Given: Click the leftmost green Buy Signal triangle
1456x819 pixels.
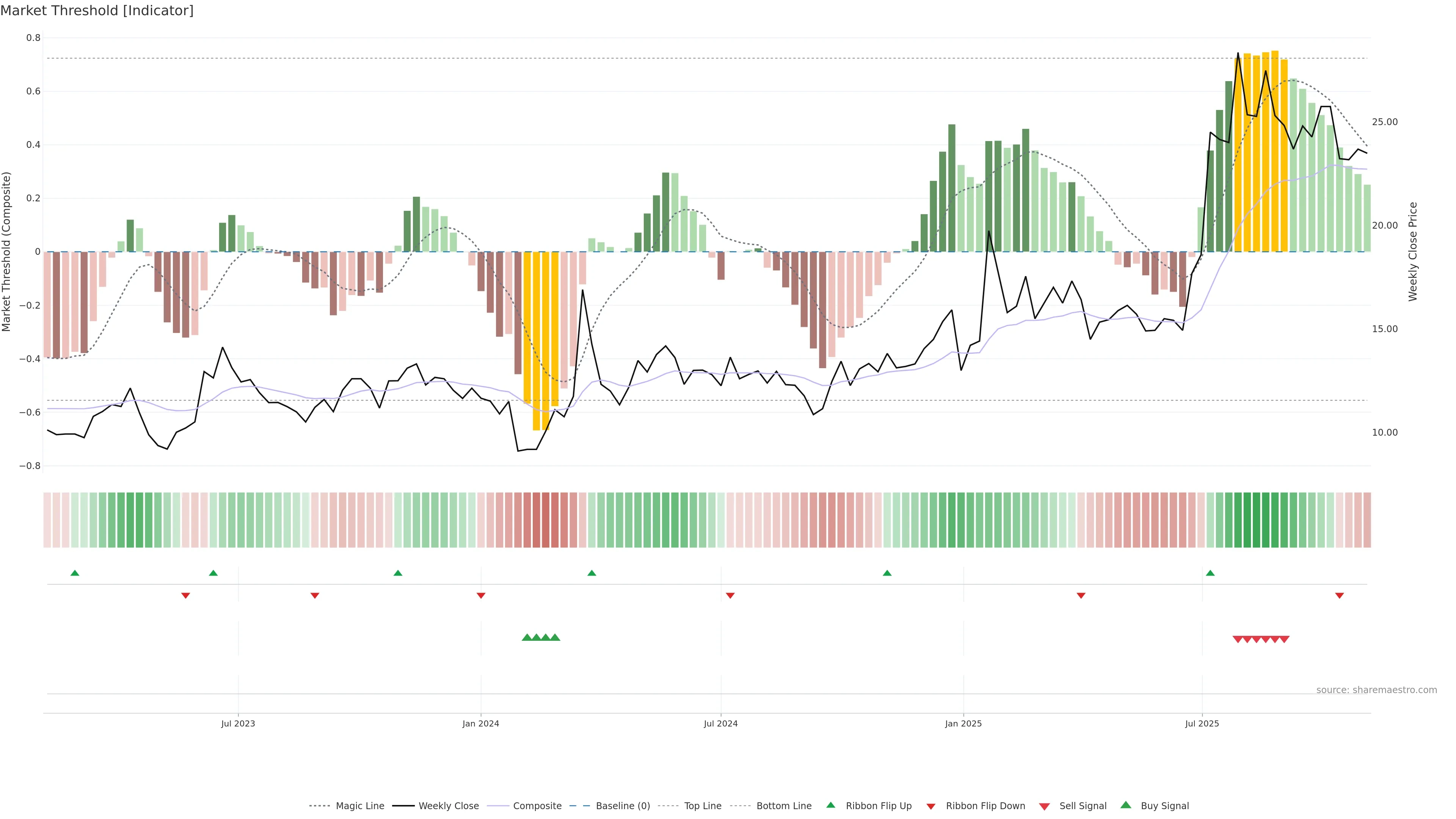Looking at the screenshot, I should [x=527, y=637].
